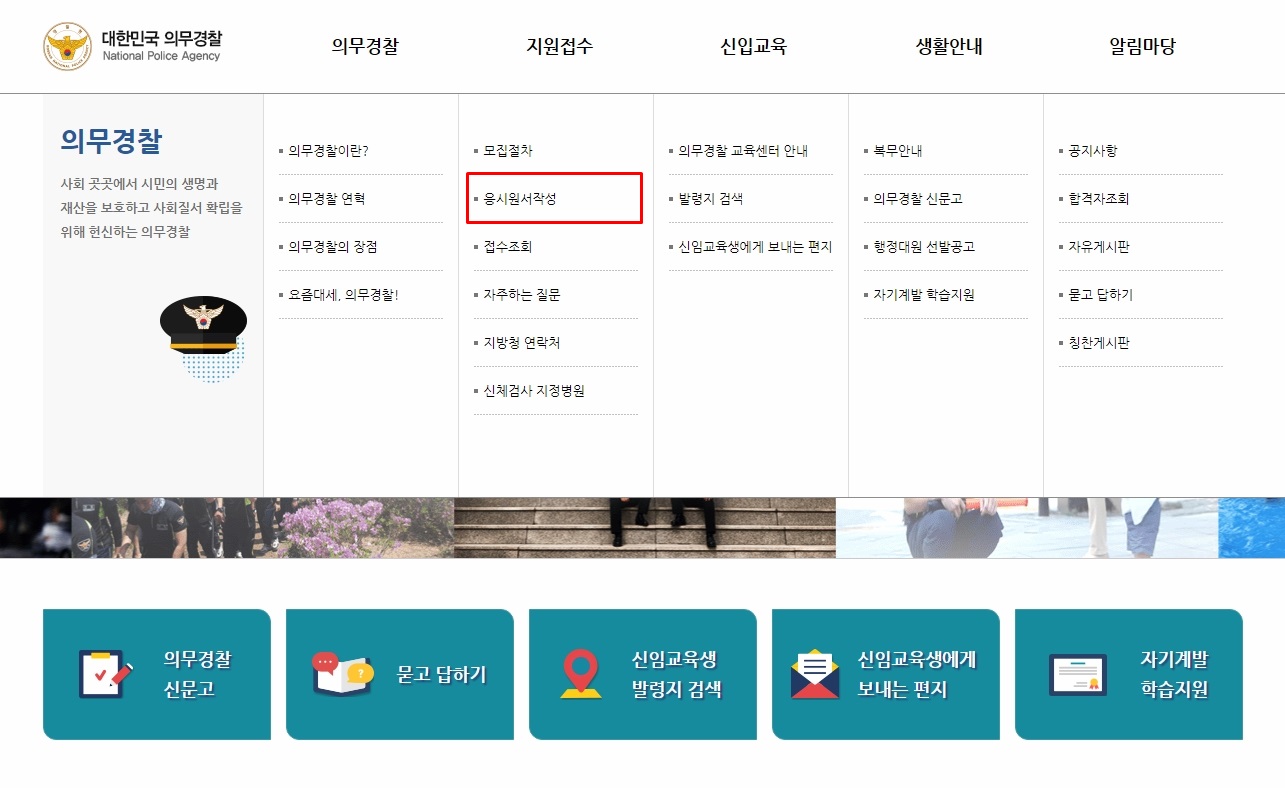Viewport: 1285px width, 788px height.
Task: Select 자기계발 학습지원 submenu item
Action: coord(924,295)
